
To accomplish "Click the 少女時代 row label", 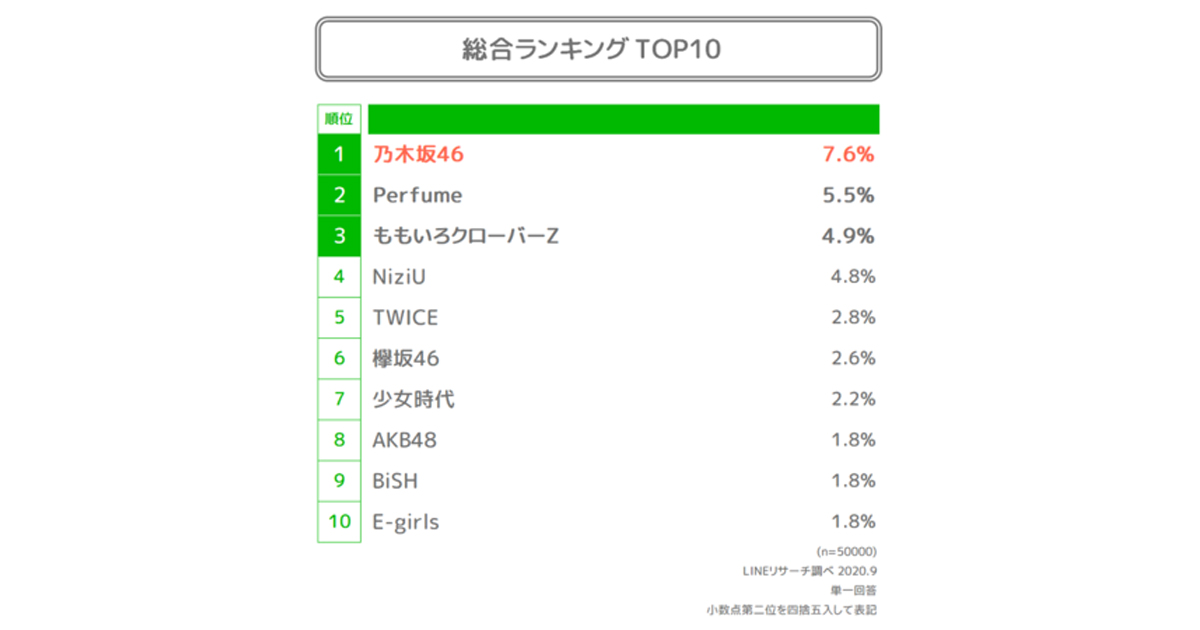I will coord(413,400).
